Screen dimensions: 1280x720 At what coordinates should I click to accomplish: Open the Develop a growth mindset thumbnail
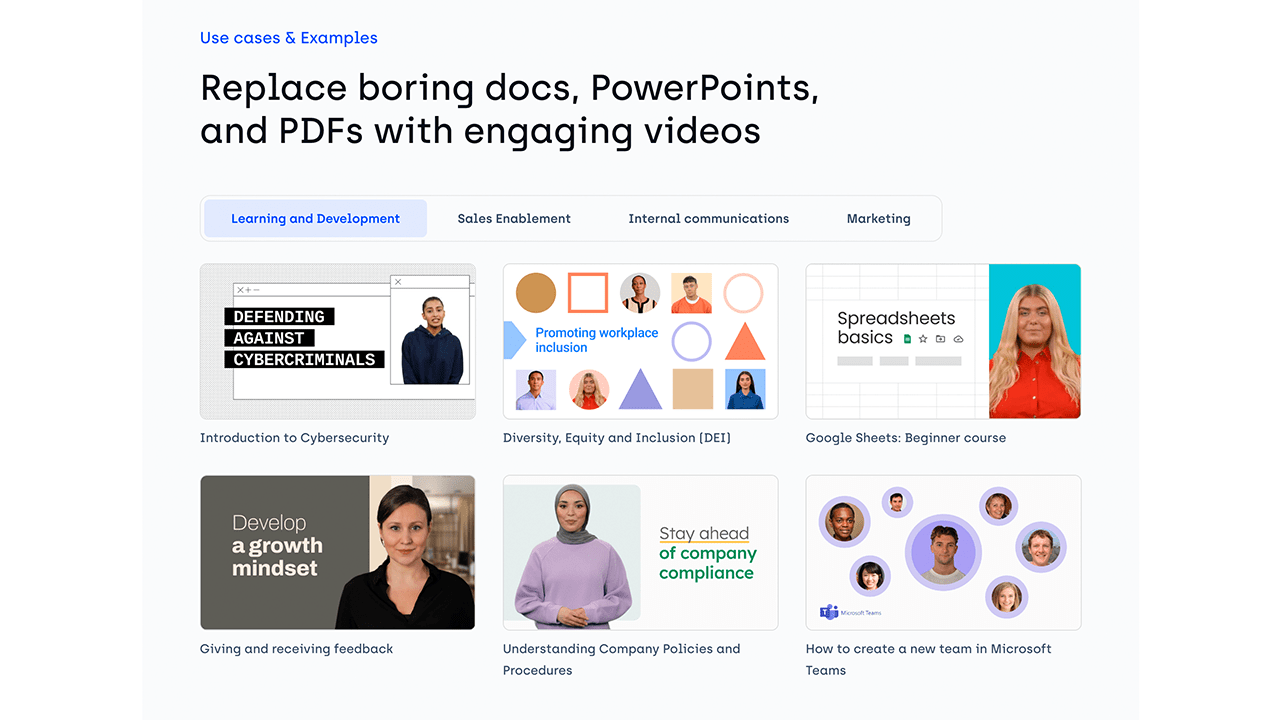338,552
